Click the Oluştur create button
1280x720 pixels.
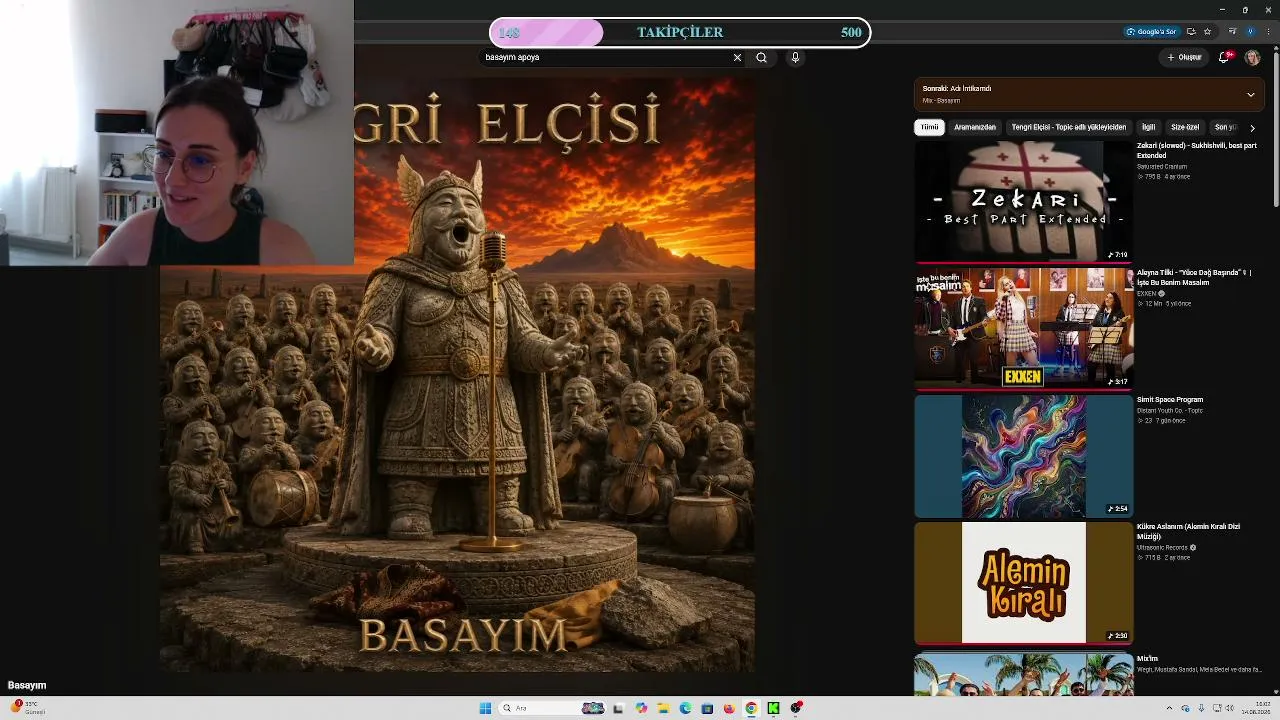(x=1185, y=57)
